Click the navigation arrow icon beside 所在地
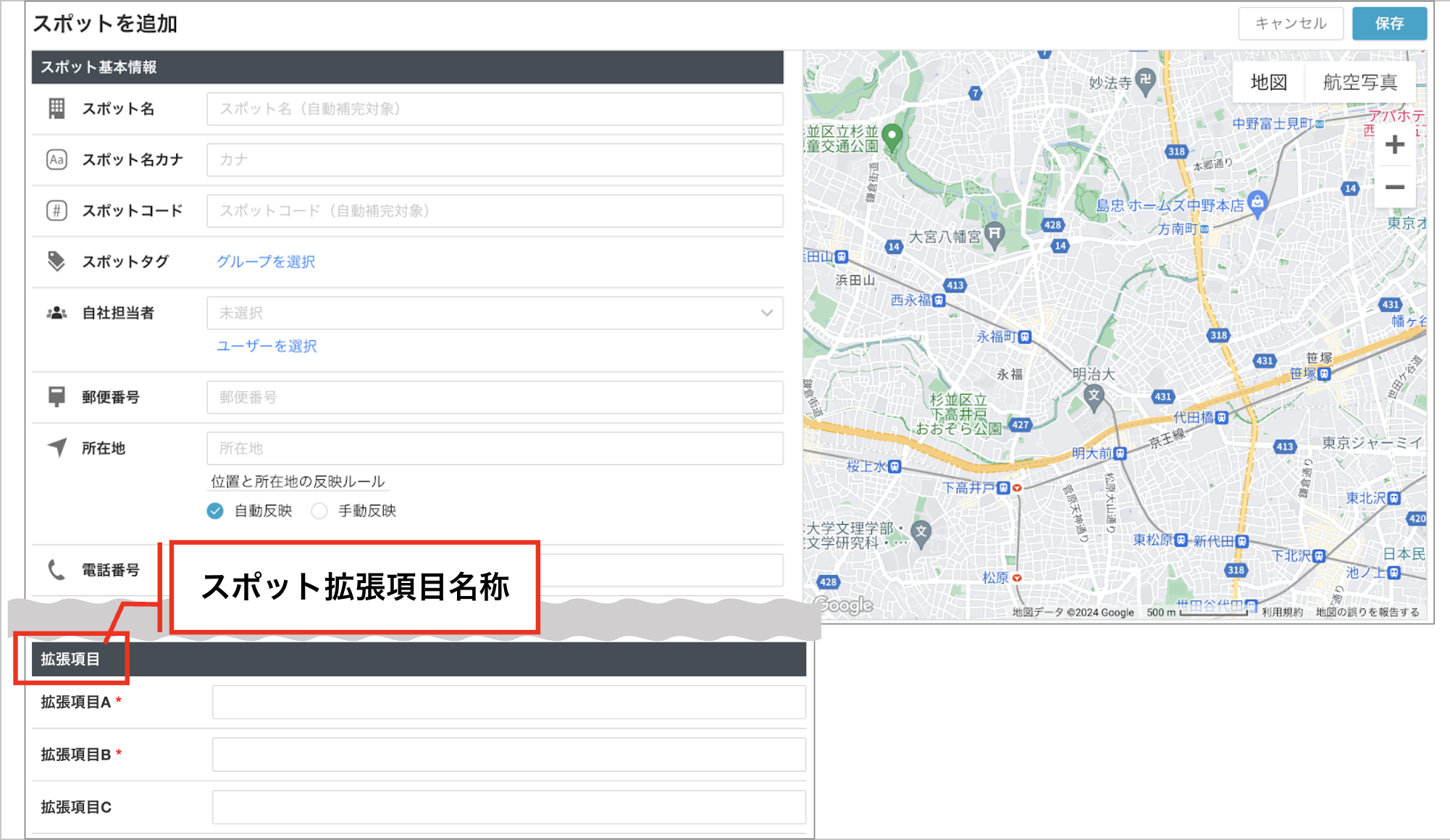Viewport: 1450px width, 840px height. pos(56,448)
